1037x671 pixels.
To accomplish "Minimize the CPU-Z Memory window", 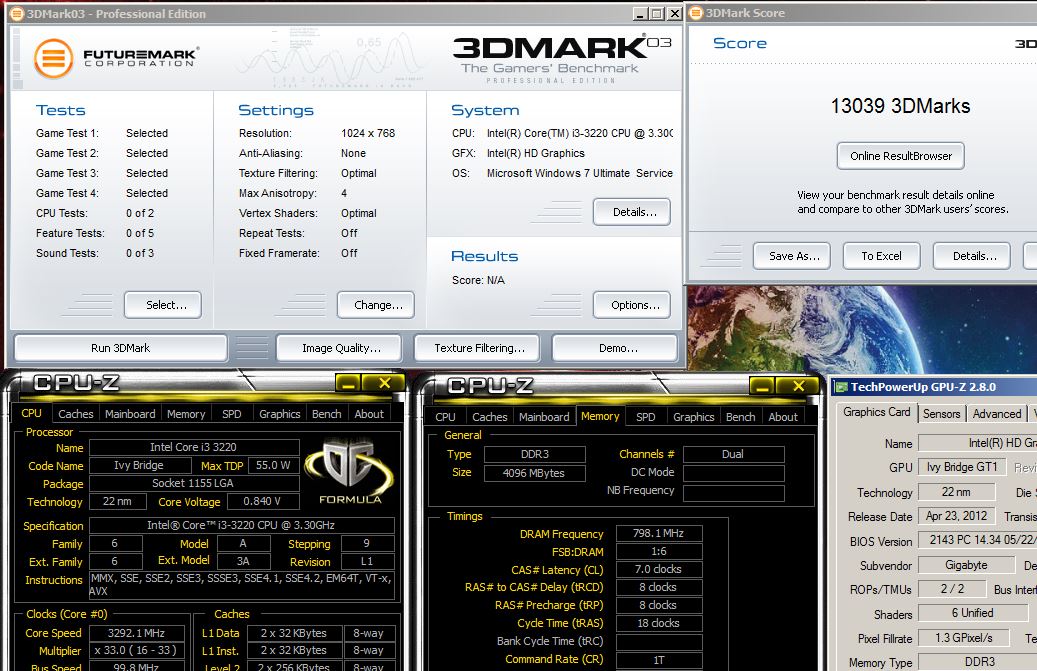I will point(763,386).
